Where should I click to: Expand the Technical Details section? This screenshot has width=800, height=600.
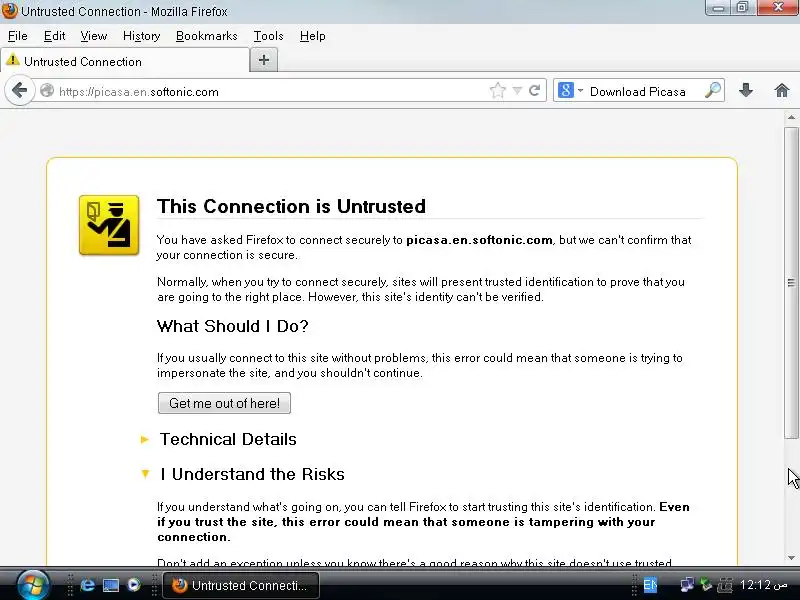(x=228, y=439)
